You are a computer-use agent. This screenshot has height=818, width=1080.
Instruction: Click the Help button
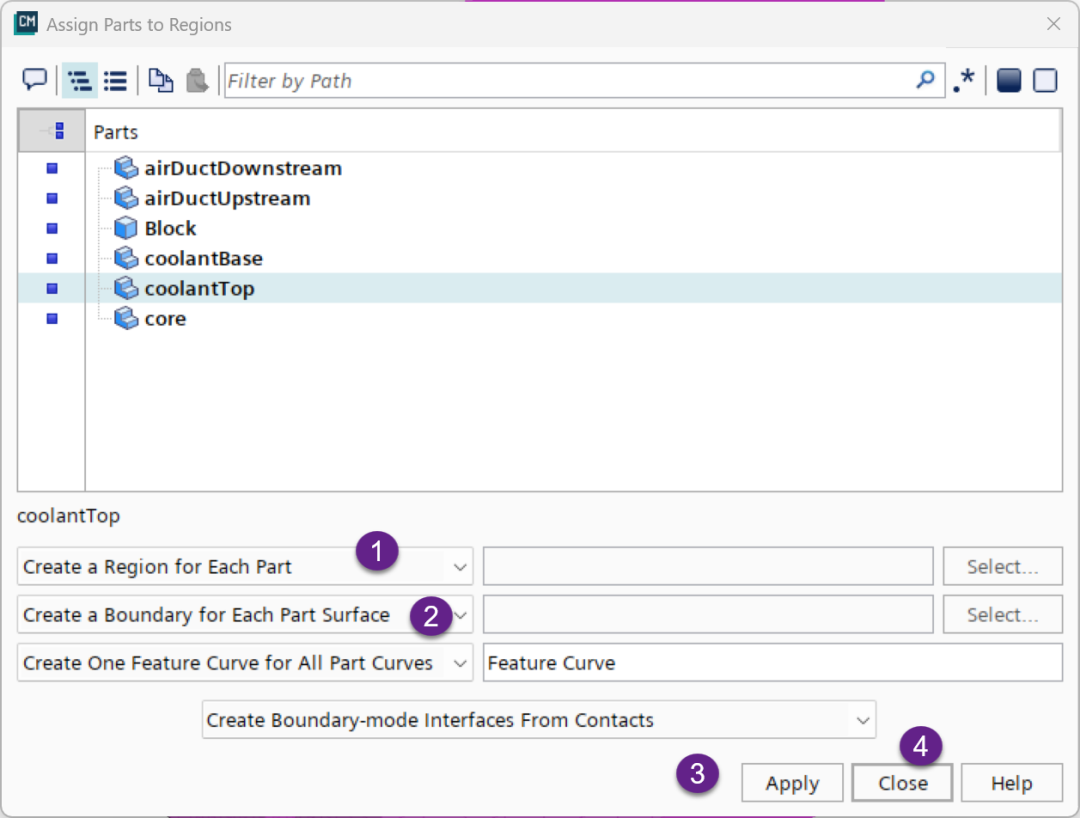[1012, 783]
